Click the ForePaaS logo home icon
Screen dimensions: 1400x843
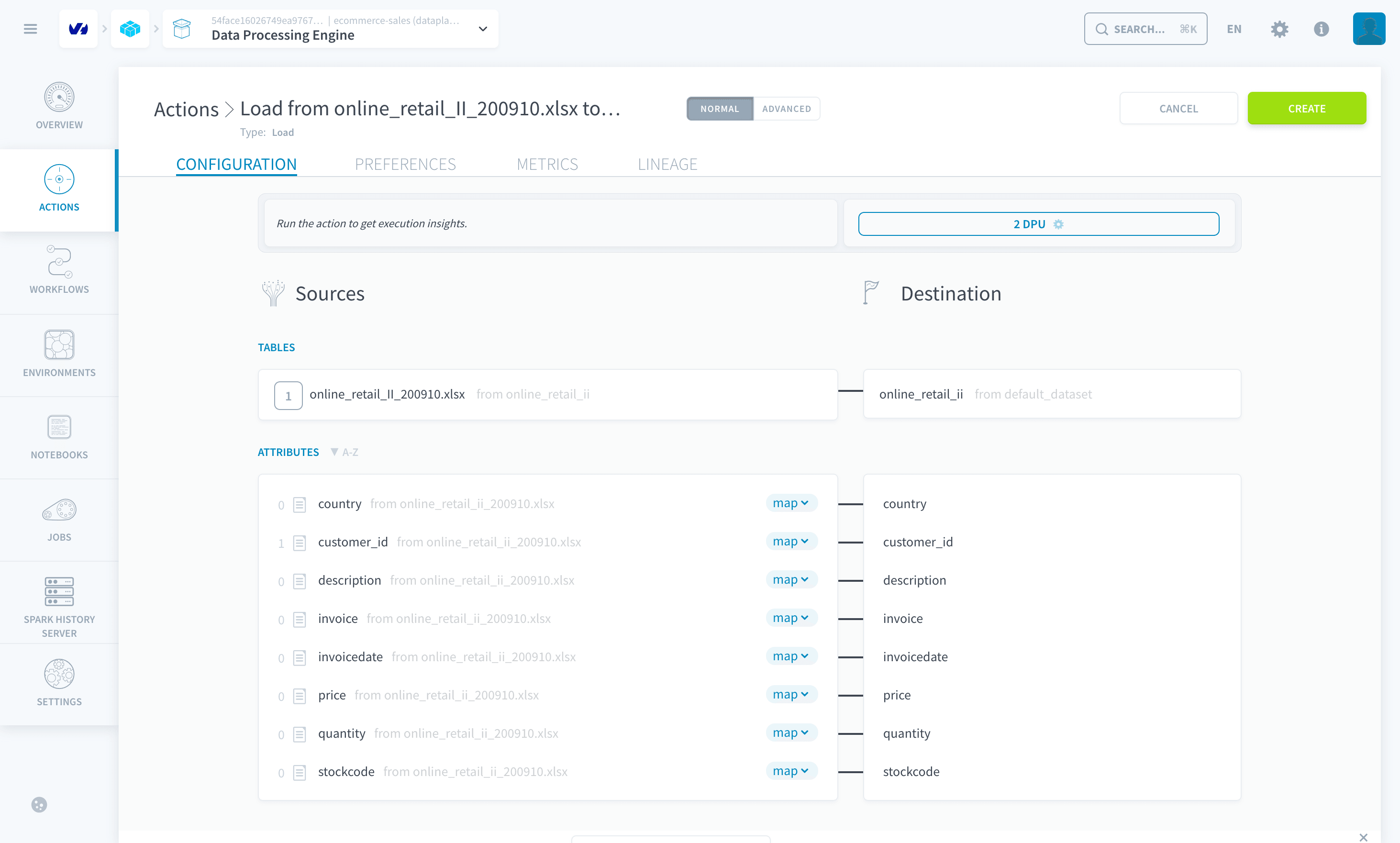click(x=78, y=29)
